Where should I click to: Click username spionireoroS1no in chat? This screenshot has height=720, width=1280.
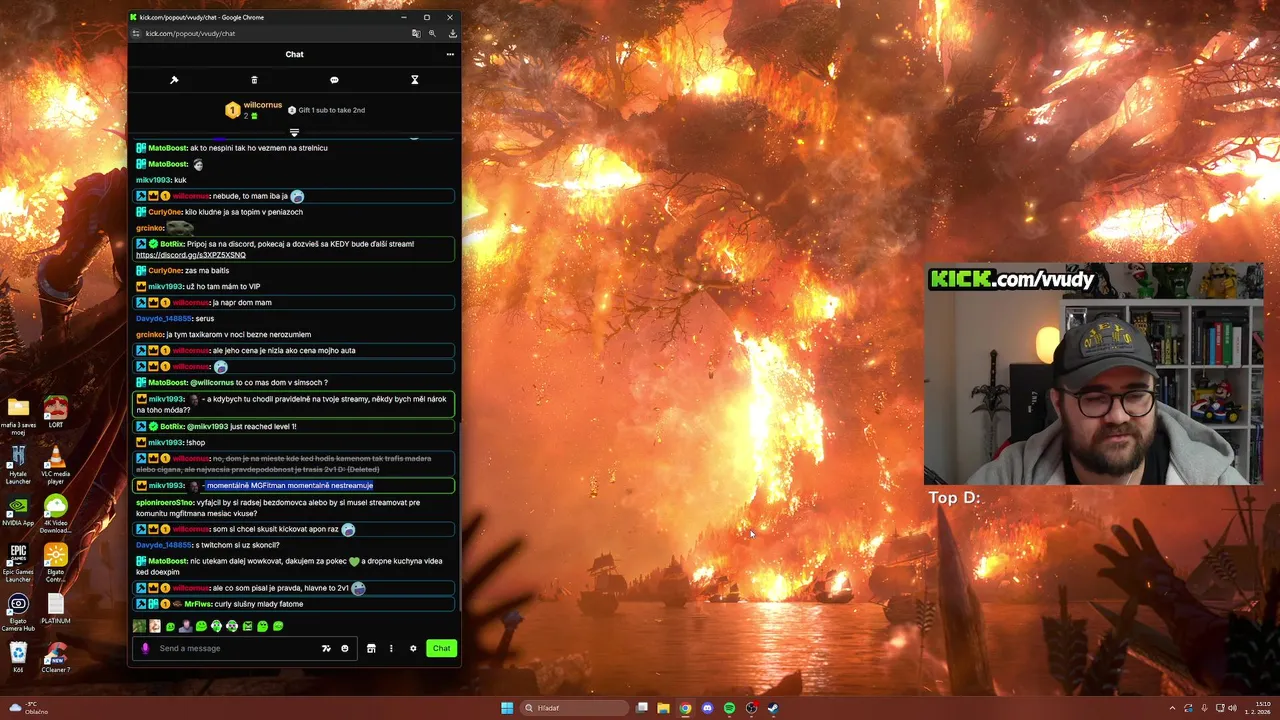[x=165, y=503]
